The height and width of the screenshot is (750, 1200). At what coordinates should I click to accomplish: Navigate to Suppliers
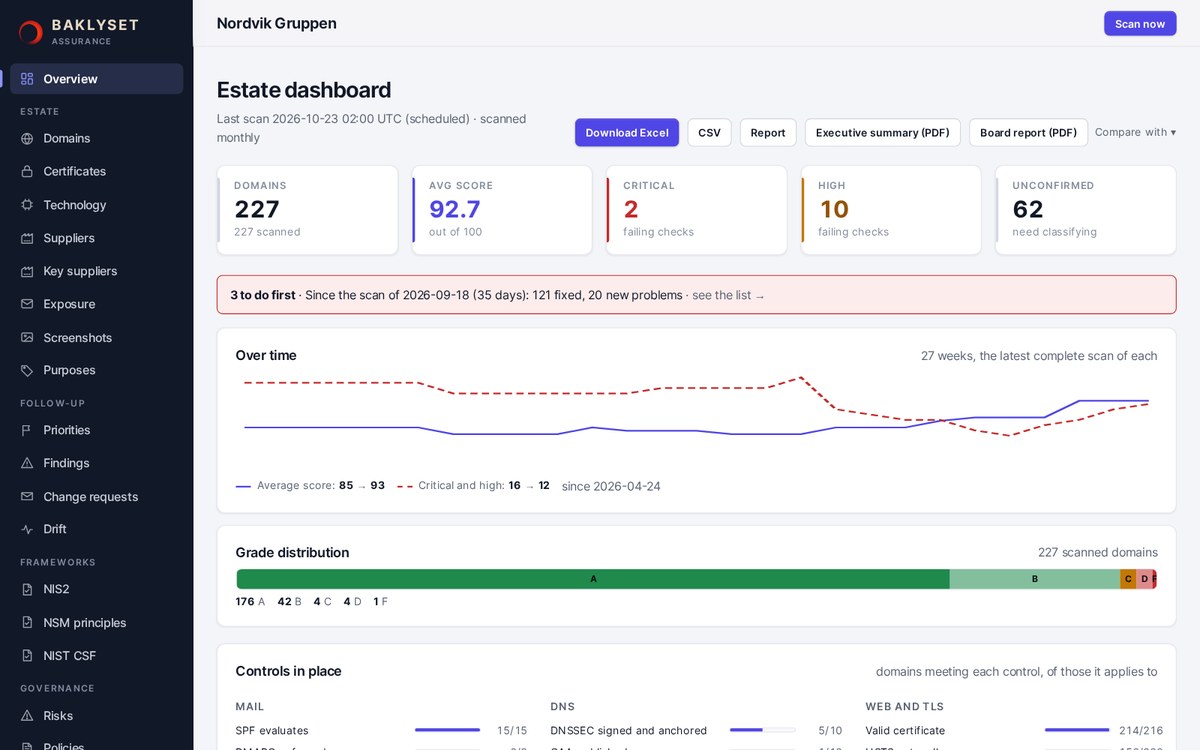[96, 238]
